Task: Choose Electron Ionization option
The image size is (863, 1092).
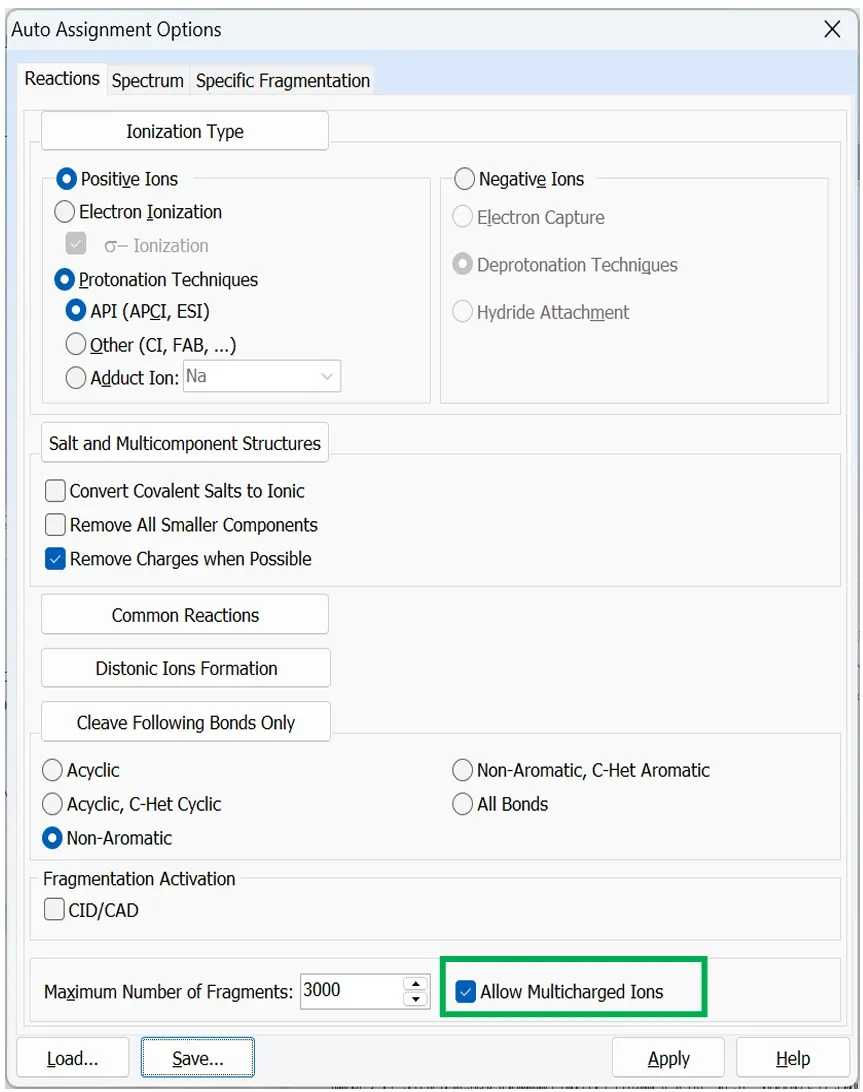Action: [65, 212]
